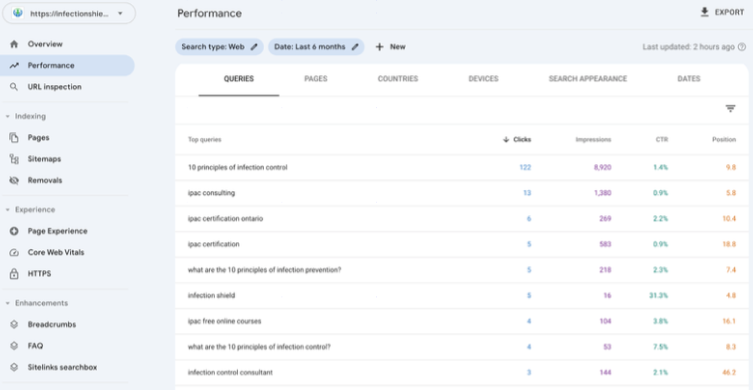Click the plus icon for new filter
Viewport: 753px width, 390px height.
379,47
